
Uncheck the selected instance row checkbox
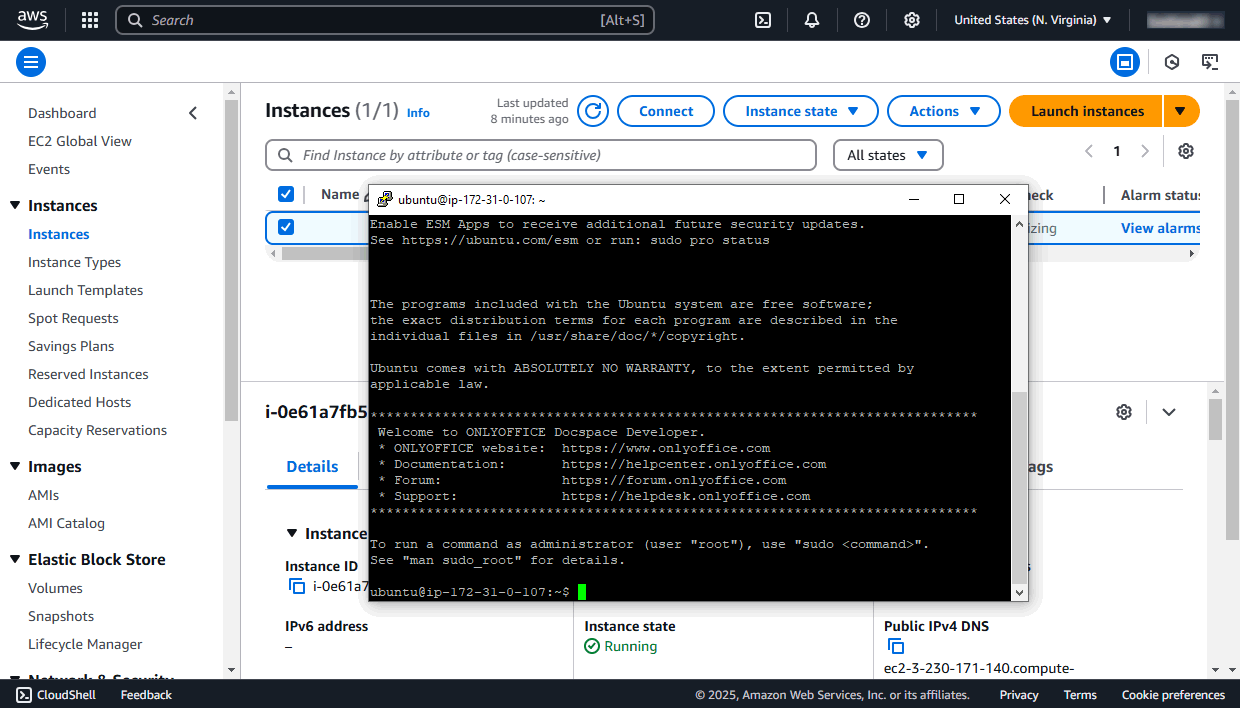(286, 227)
